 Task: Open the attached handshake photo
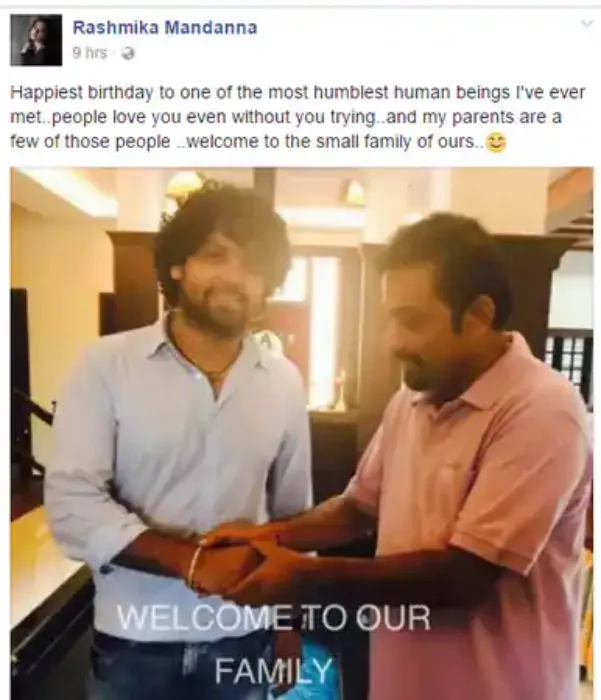tap(302, 433)
